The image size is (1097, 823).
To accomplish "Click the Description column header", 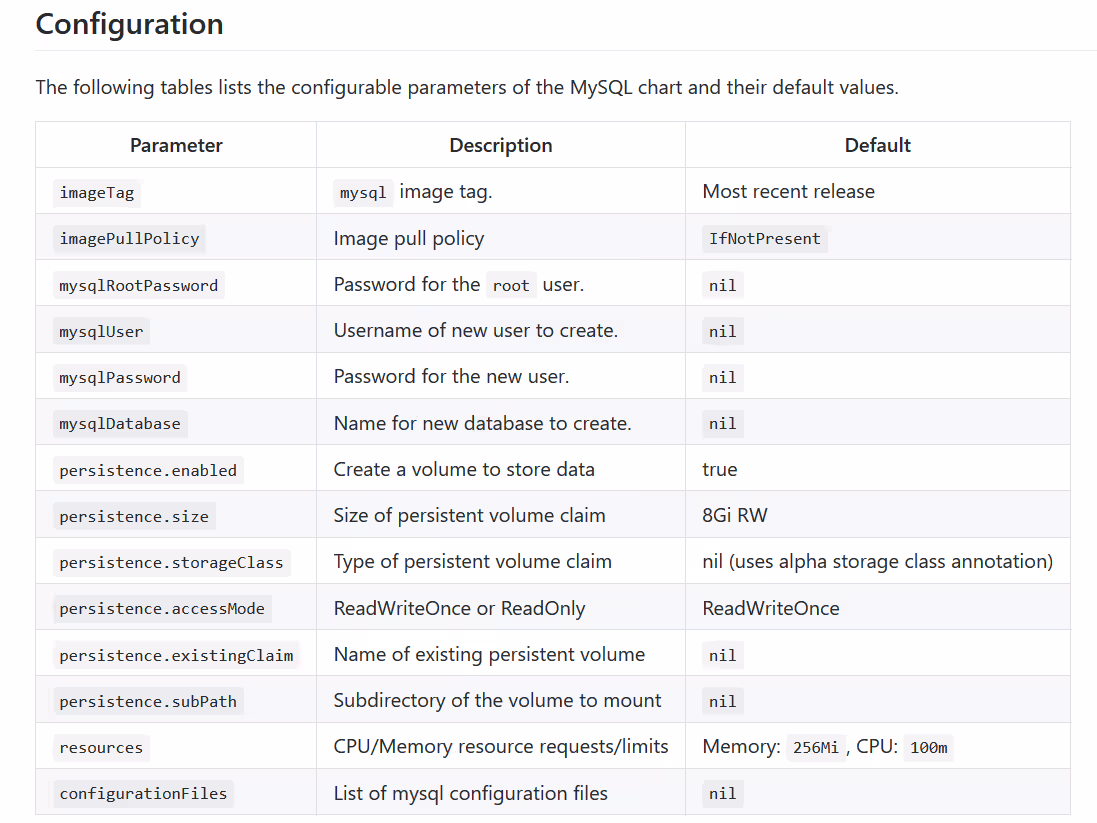I will (x=500, y=145).
